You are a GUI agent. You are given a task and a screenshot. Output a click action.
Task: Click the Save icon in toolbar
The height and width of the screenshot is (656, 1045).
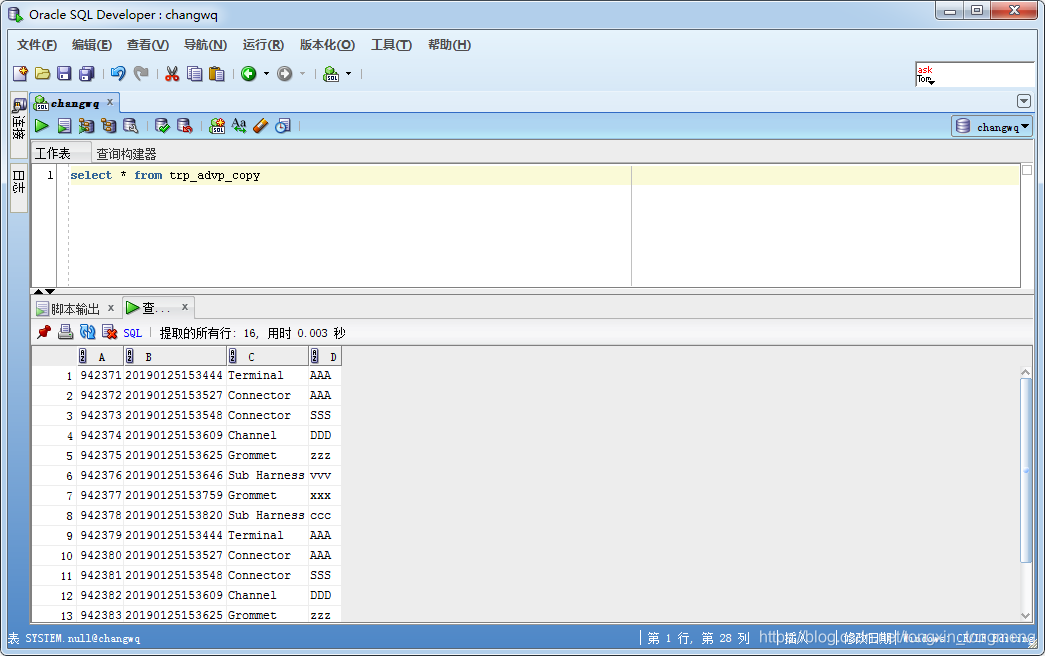click(64, 73)
